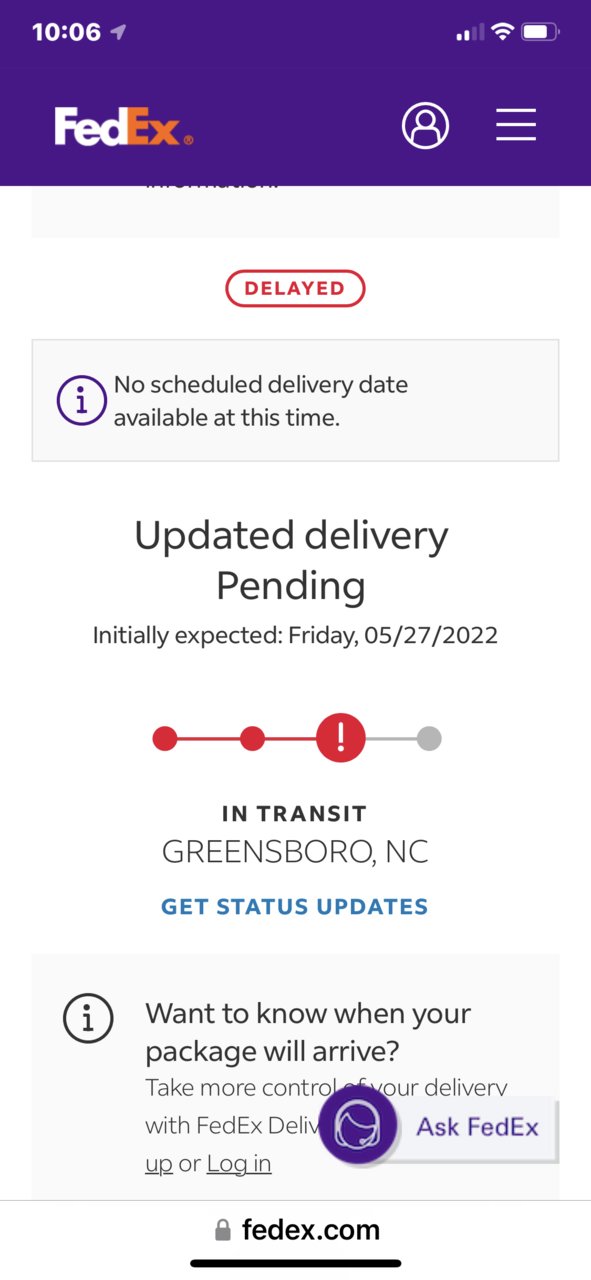Click the DELAYED status badge
Screen dimensions: 591x1280
295,288
